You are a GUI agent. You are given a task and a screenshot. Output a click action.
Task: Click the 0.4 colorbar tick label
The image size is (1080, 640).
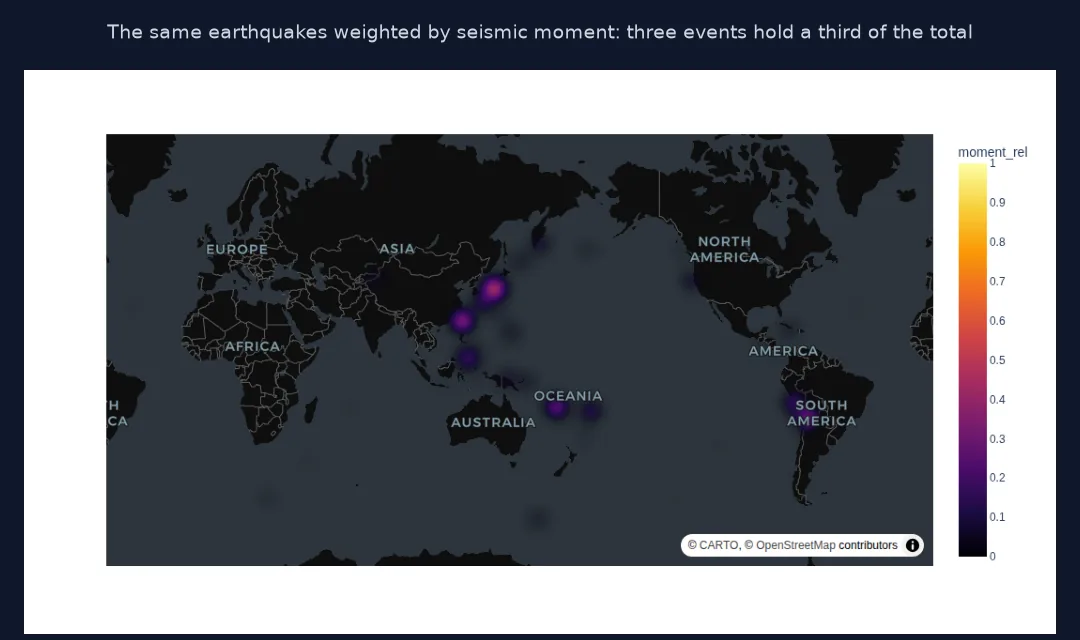[997, 399]
